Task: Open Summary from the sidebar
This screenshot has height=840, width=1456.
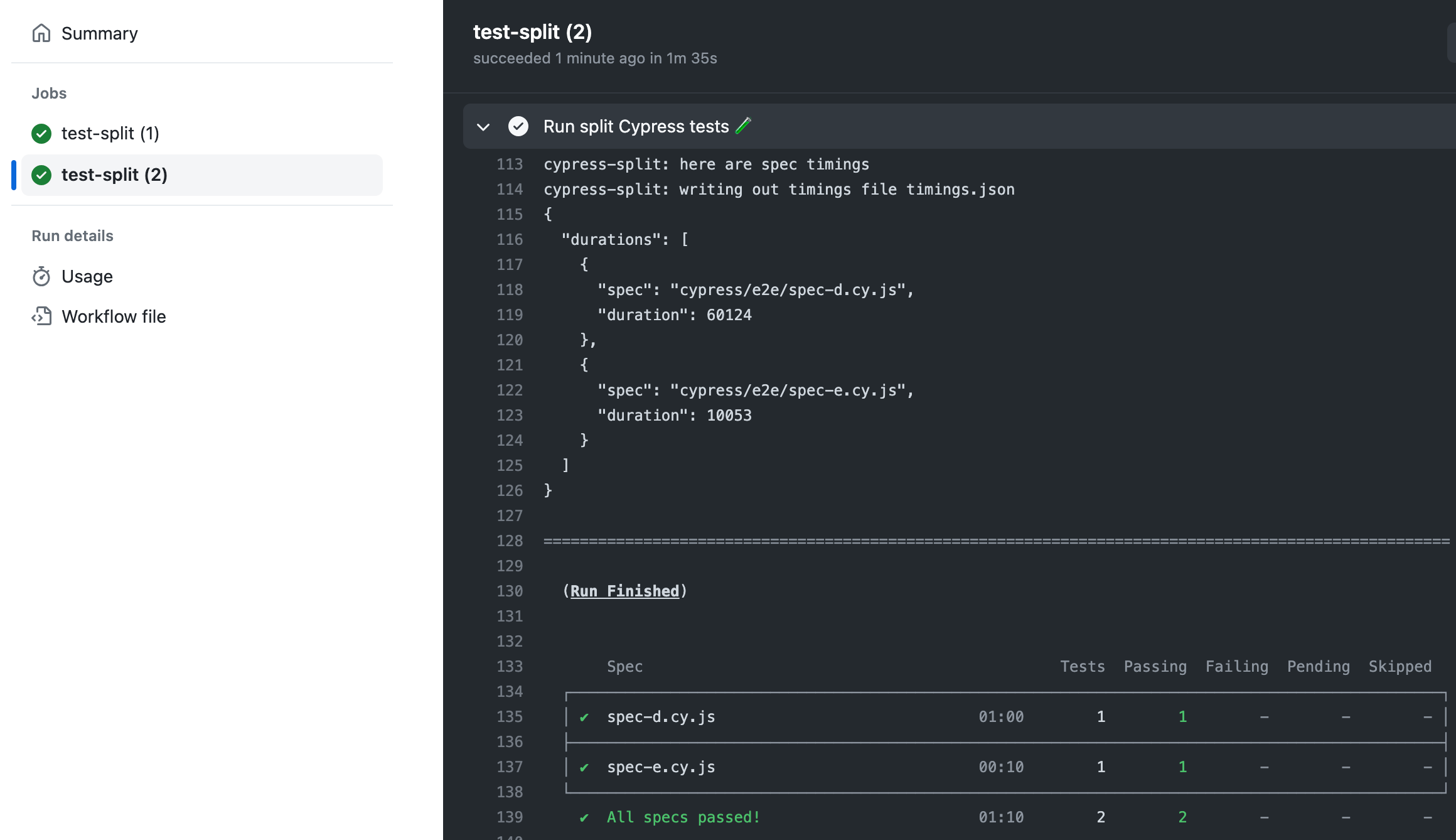Action: tap(99, 33)
